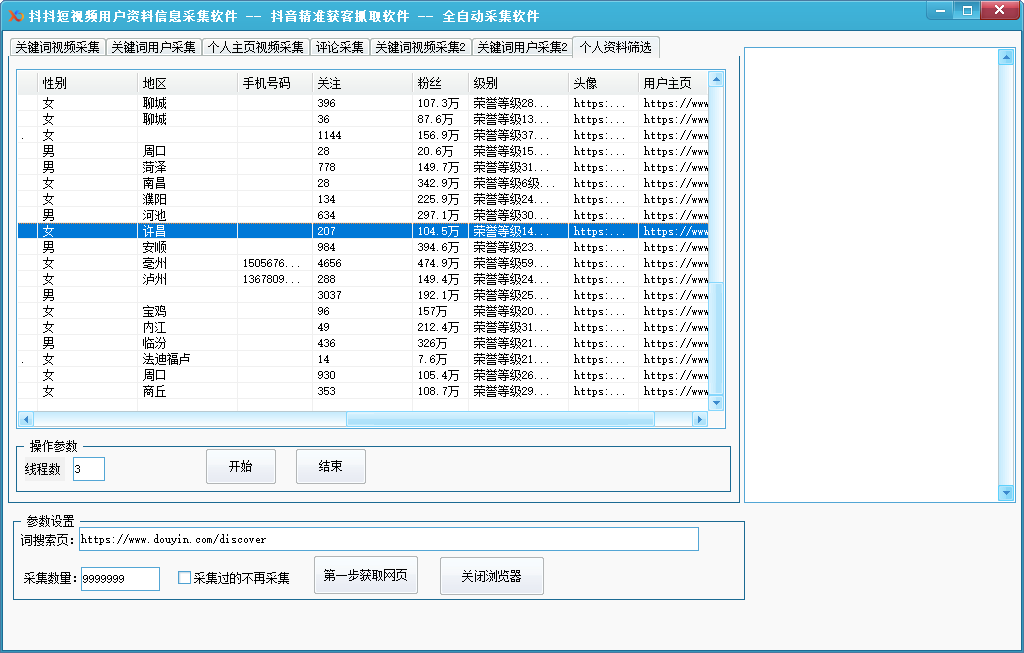The image size is (1024, 653).
Task: Sort by 粉丝 column header
Action: point(441,83)
